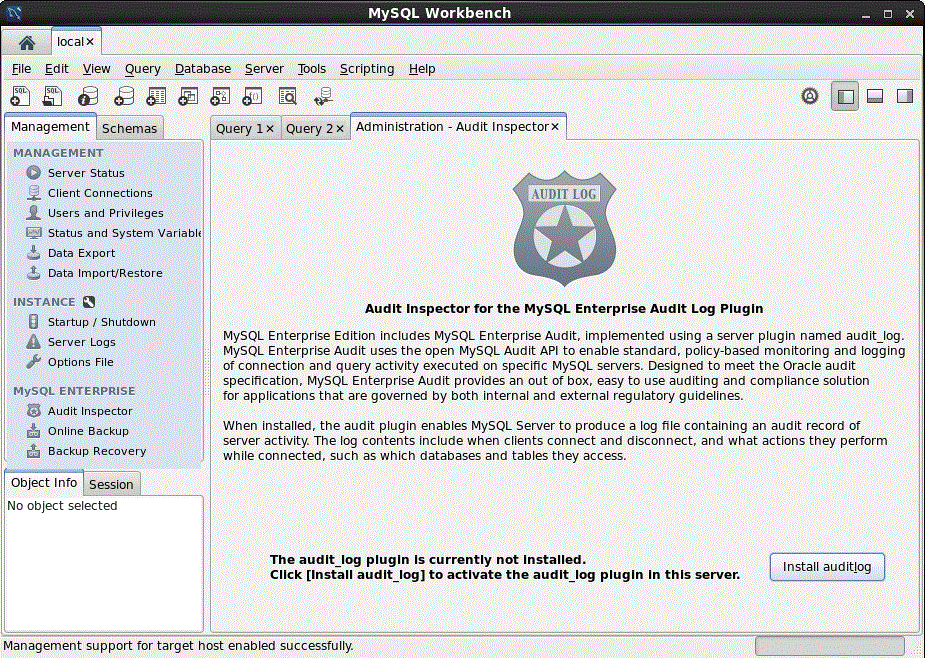Open the Server menu dropdown
This screenshot has height=658, width=925.
pos(264,69)
